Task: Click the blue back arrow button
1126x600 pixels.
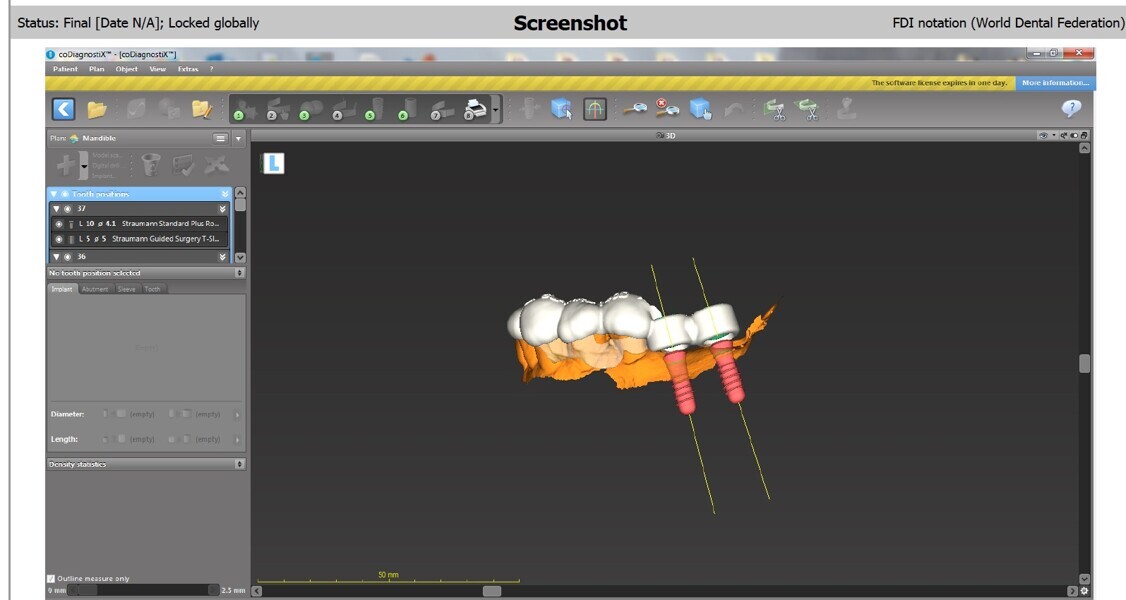Action: (x=64, y=109)
